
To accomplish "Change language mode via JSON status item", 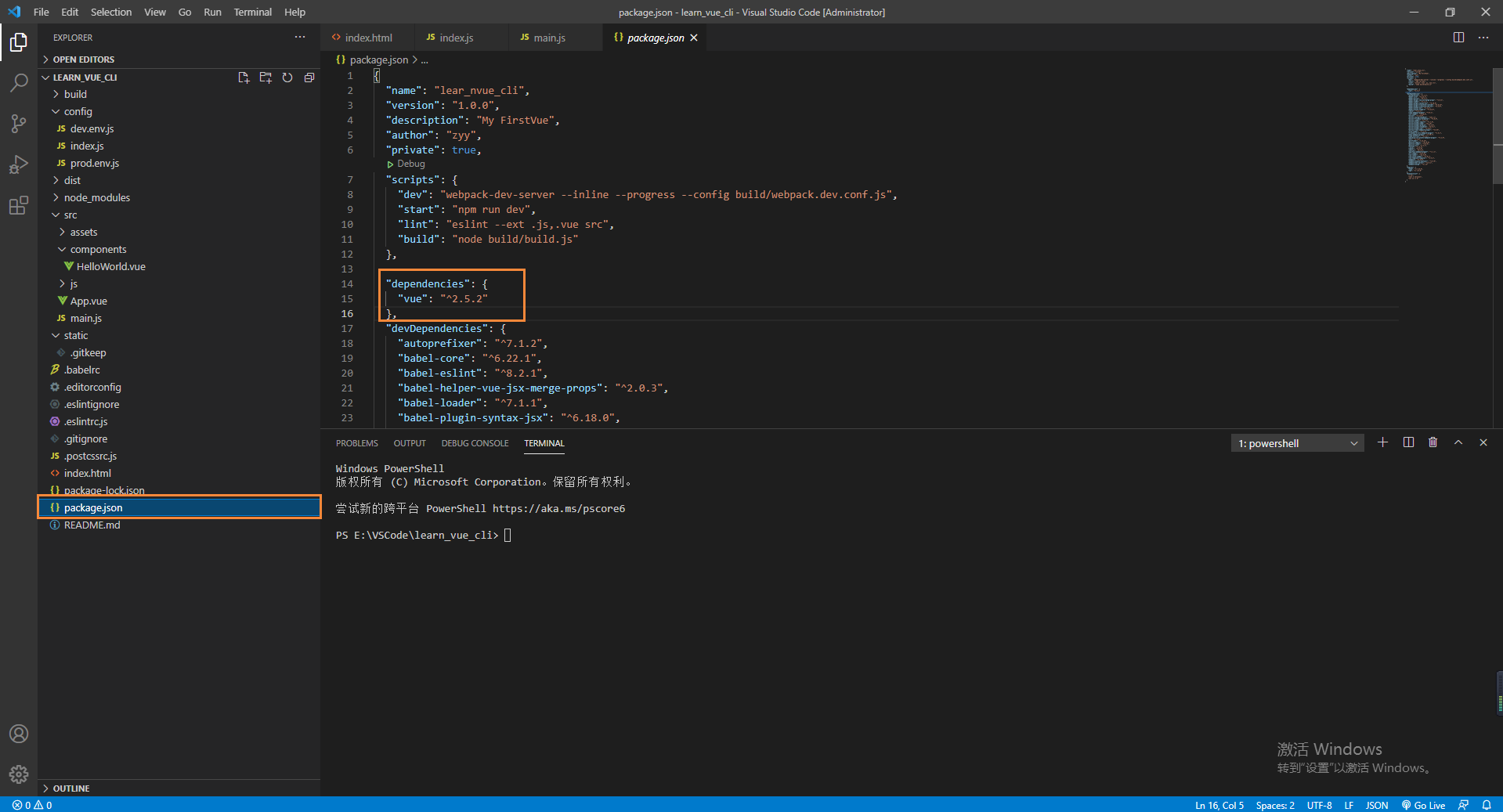I will 1376,805.
